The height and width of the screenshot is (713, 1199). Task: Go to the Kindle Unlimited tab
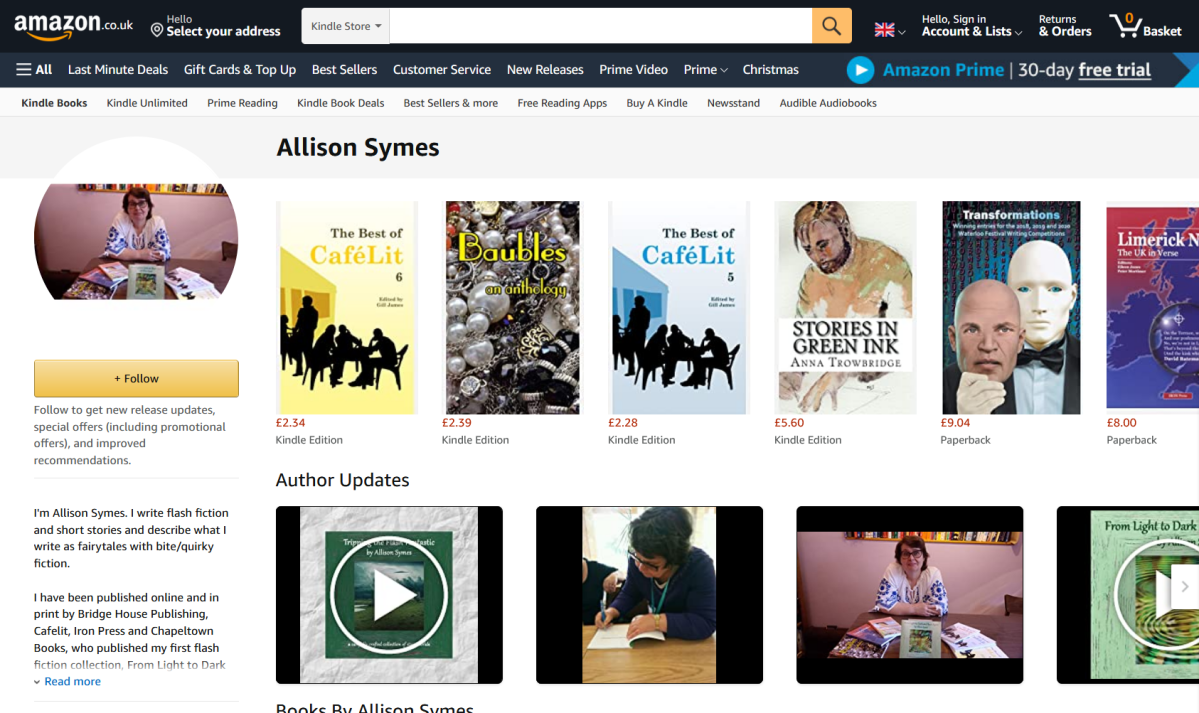(147, 103)
